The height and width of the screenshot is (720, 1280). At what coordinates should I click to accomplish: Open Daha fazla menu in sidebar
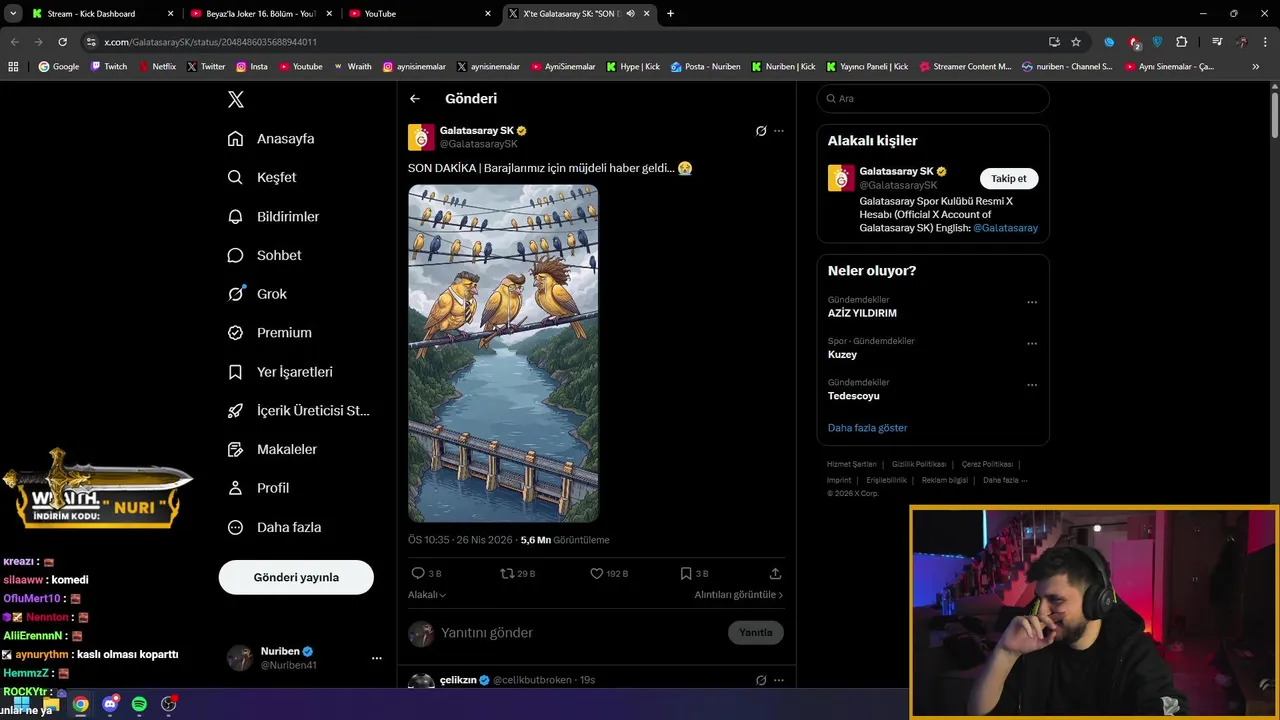[274, 527]
